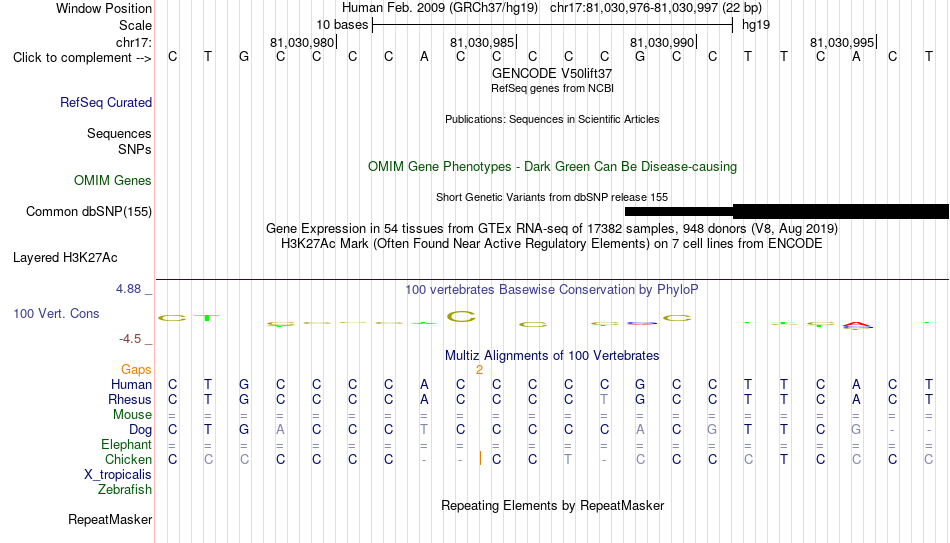Click 'Multiz Alignments of 100 Vertebrates' title

552,356
